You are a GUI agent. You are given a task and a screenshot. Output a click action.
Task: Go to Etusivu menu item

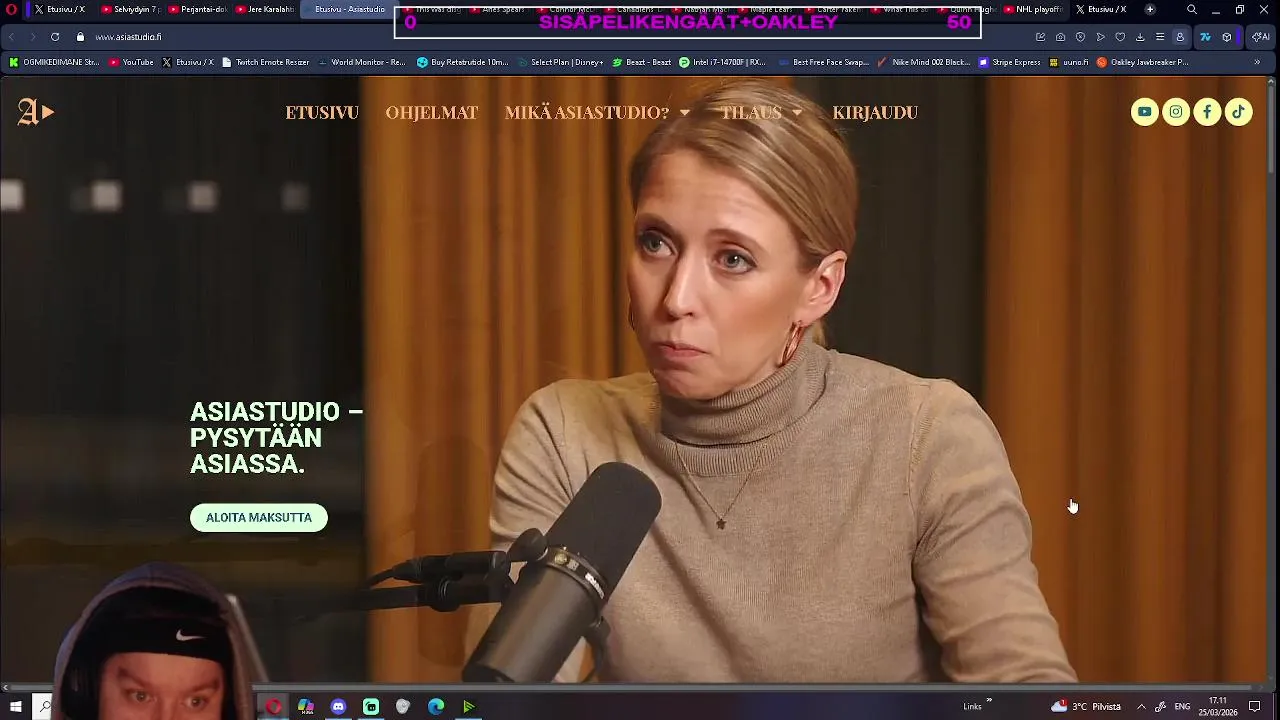coord(322,113)
